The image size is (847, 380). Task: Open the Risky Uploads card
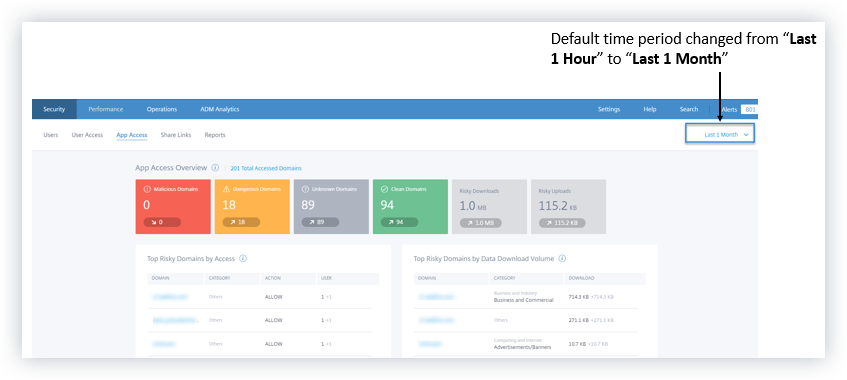pyautogui.click(x=568, y=206)
